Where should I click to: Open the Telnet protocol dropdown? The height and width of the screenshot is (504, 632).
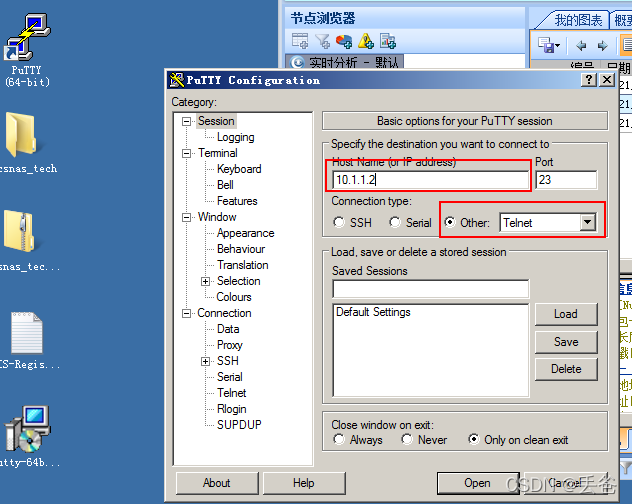pyautogui.click(x=588, y=222)
